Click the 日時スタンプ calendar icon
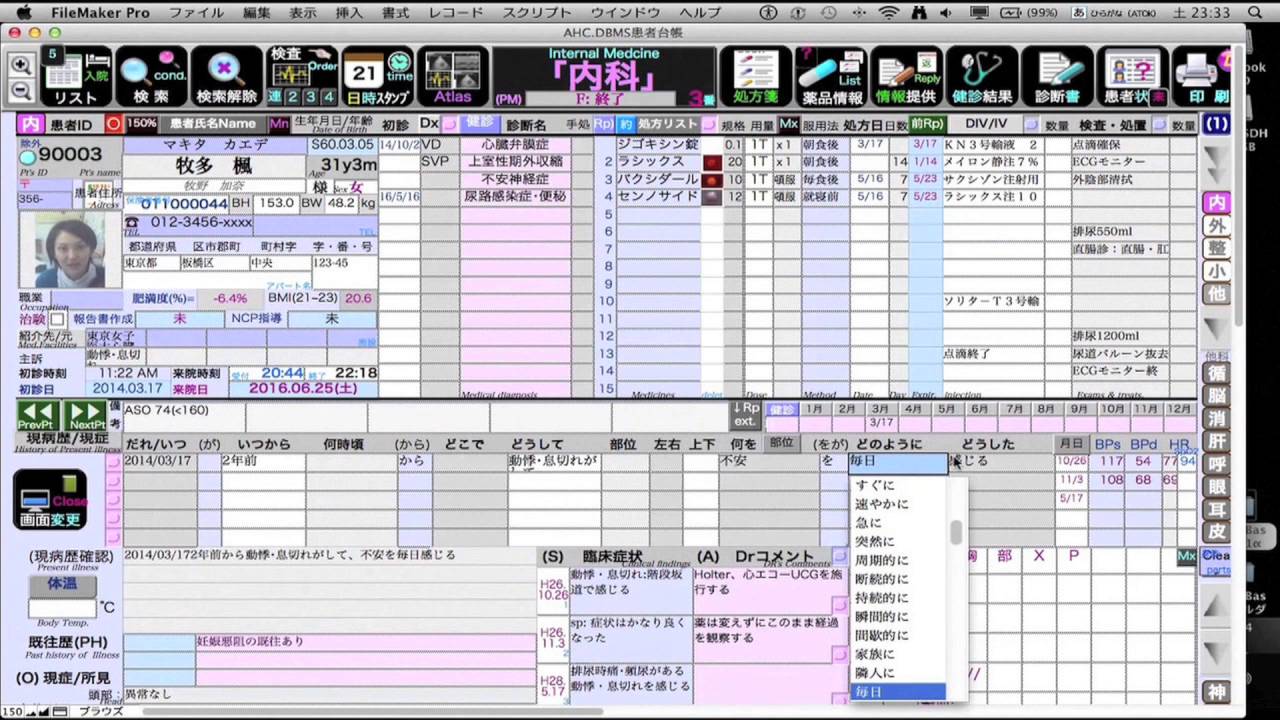Screen dimensions: 1280x720 coord(378,76)
